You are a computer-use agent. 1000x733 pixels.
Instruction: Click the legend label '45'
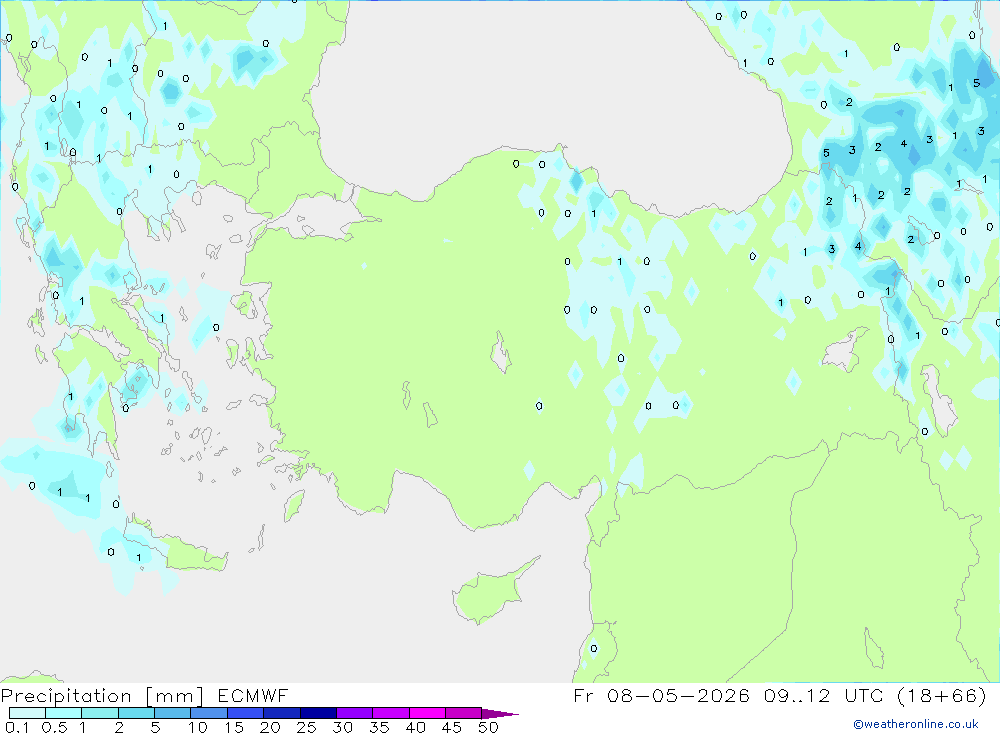click(452, 727)
